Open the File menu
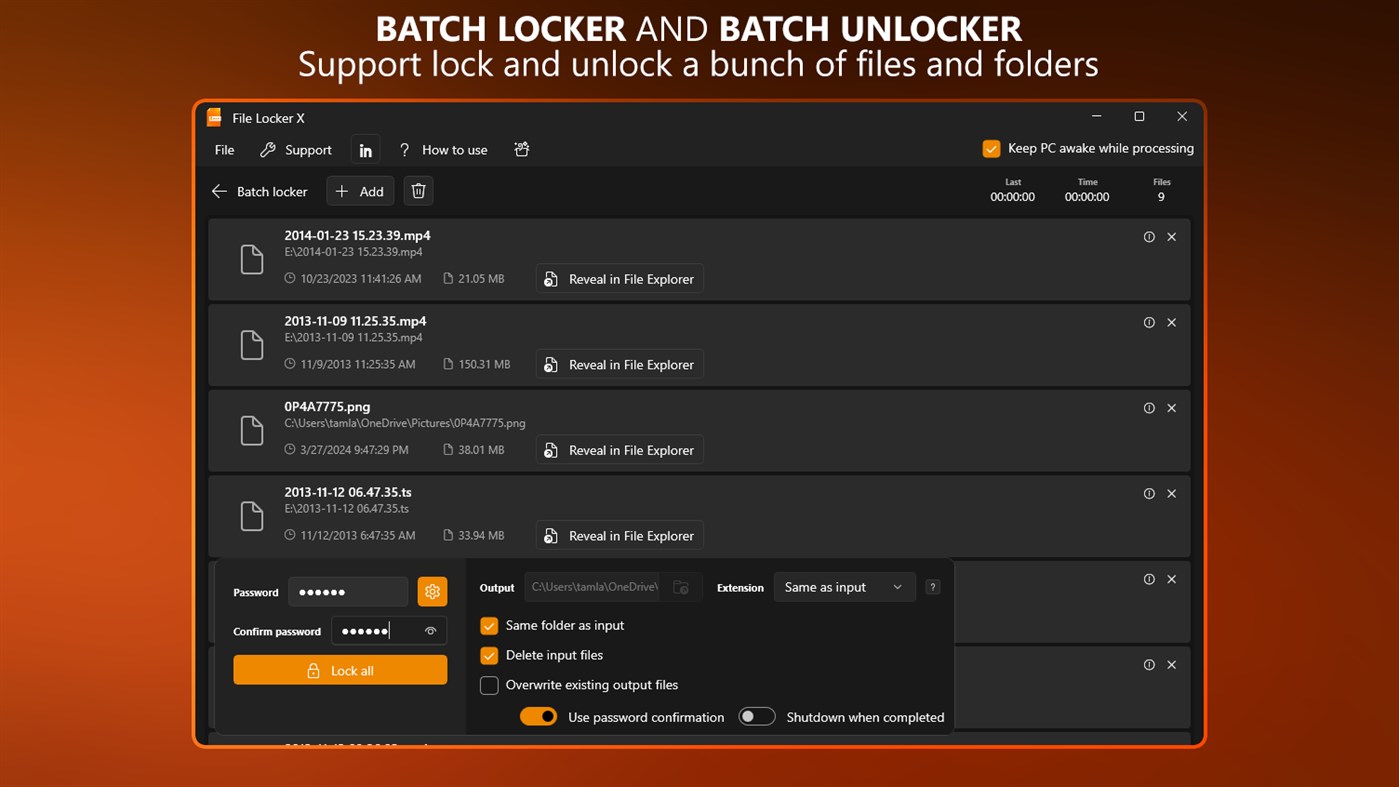The width and height of the screenshot is (1399, 787). pos(223,149)
